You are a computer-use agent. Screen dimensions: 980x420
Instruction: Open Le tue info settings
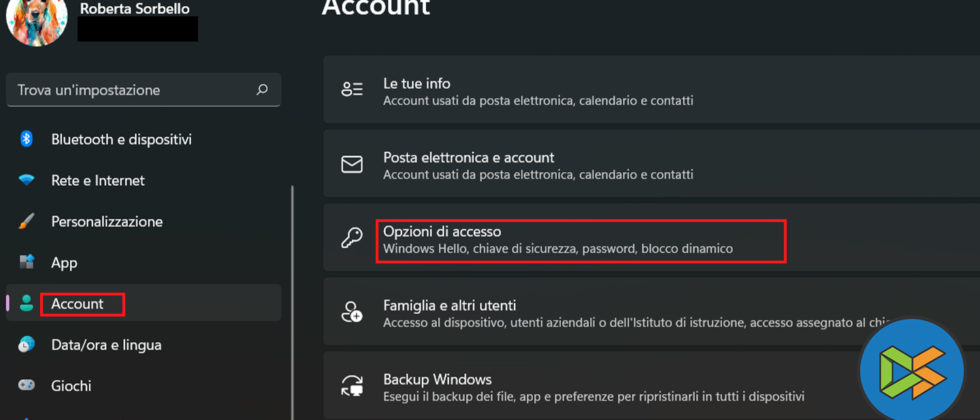pyautogui.click(x=417, y=84)
